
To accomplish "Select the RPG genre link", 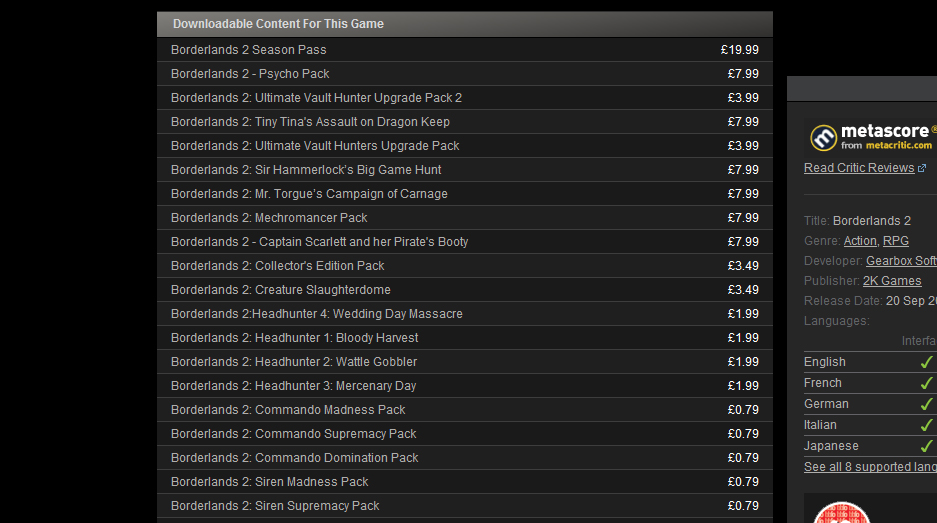I will [x=895, y=241].
